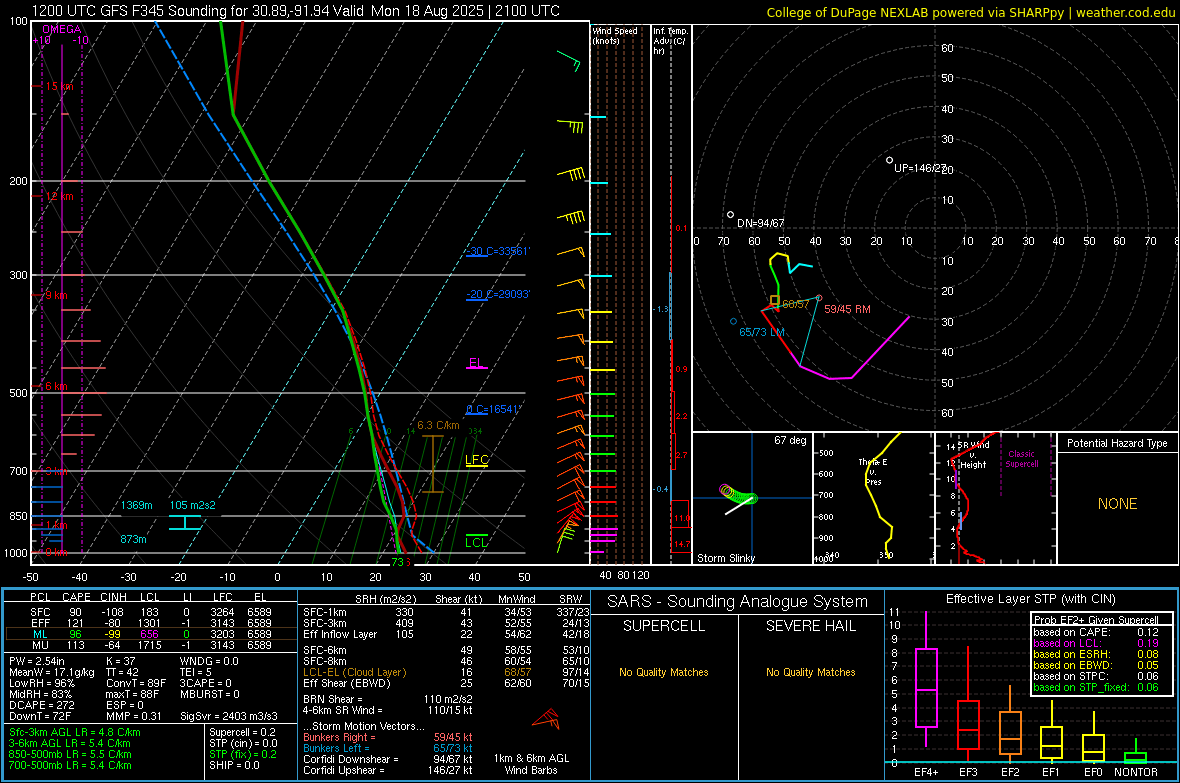This screenshot has height=783, width=1180.
Task: Click the red 1km & 6km wind barb graphic
Action: [x=546, y=719]
